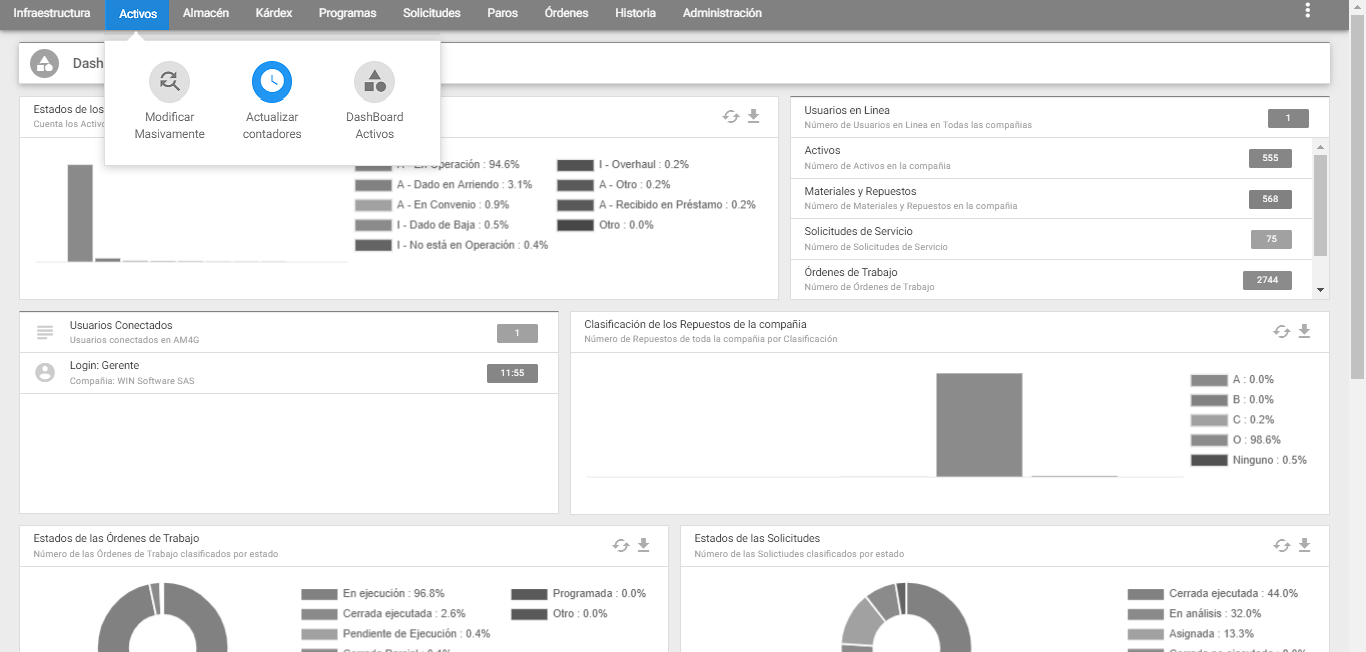This screenshot has width=1366, height=652.
Task: Toggle legend Programada : 0.0%
Action: 579,593
